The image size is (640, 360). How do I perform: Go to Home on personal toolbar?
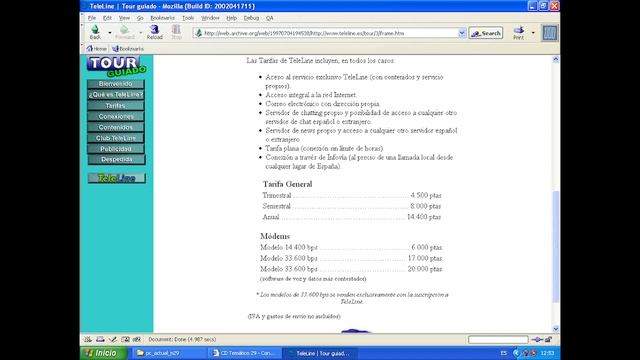tap(96, 49)
